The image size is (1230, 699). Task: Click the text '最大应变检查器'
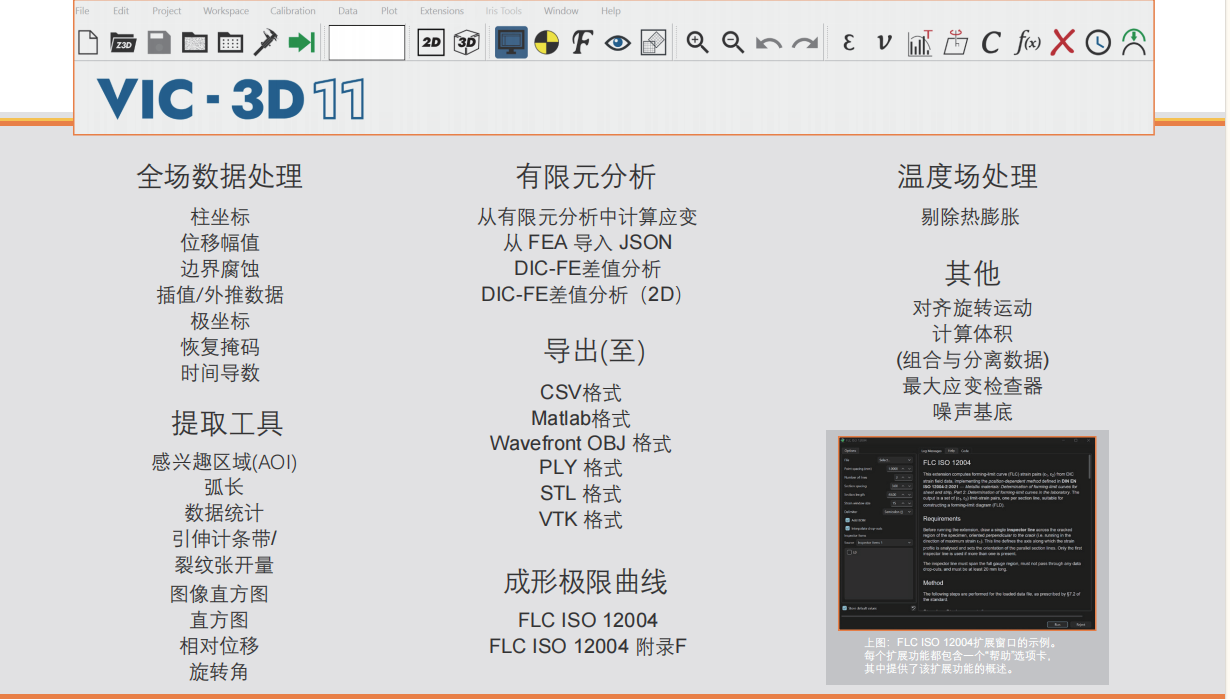[x=972, y=385]
